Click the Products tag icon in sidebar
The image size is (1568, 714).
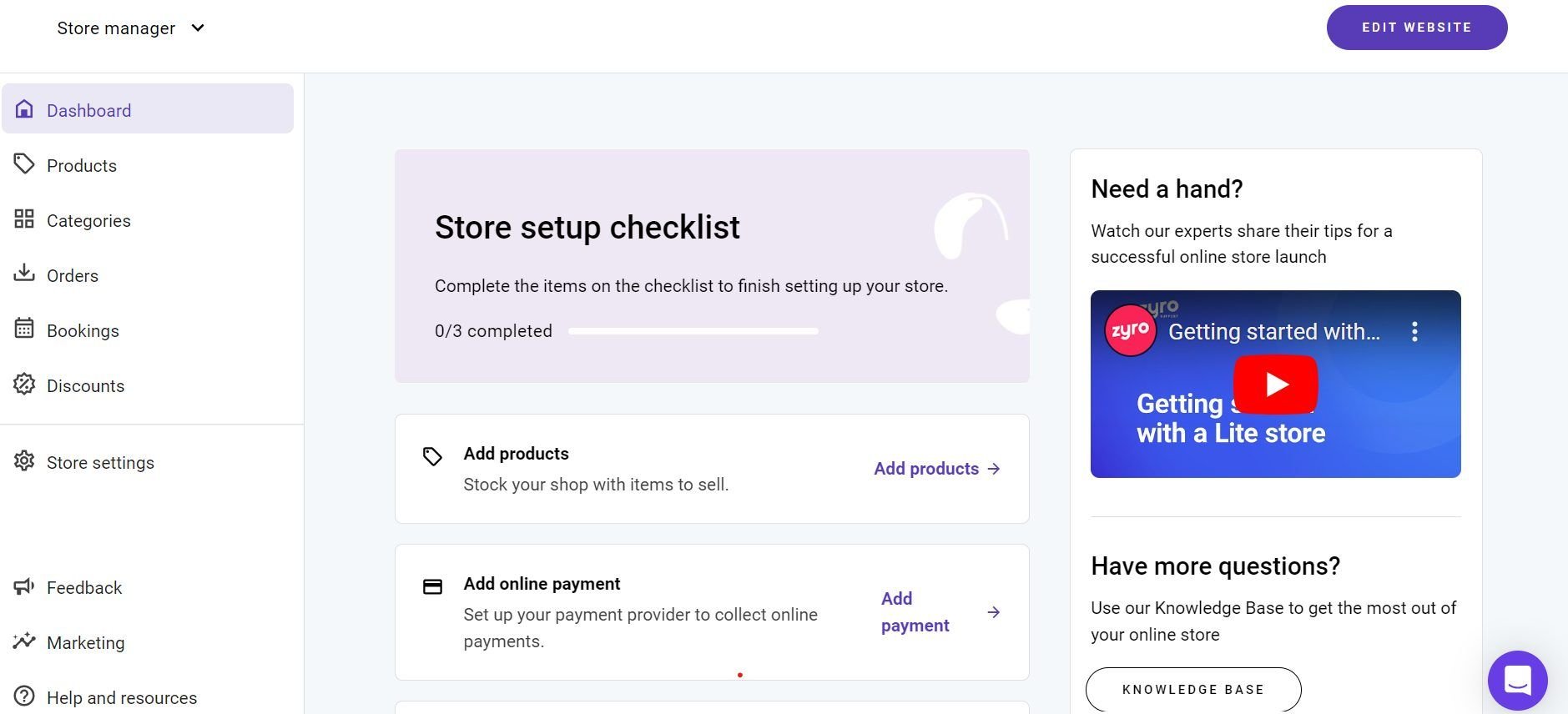24,163
